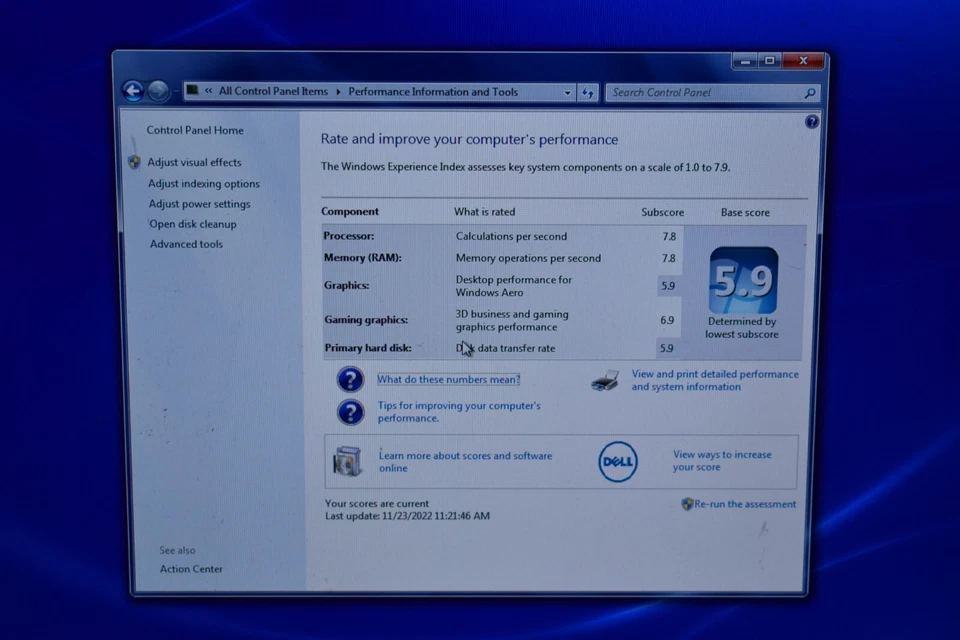Viewport: 960px width, 640px height.
Task: Select the Gaming graphics row label
Action: tap(366, 320)
